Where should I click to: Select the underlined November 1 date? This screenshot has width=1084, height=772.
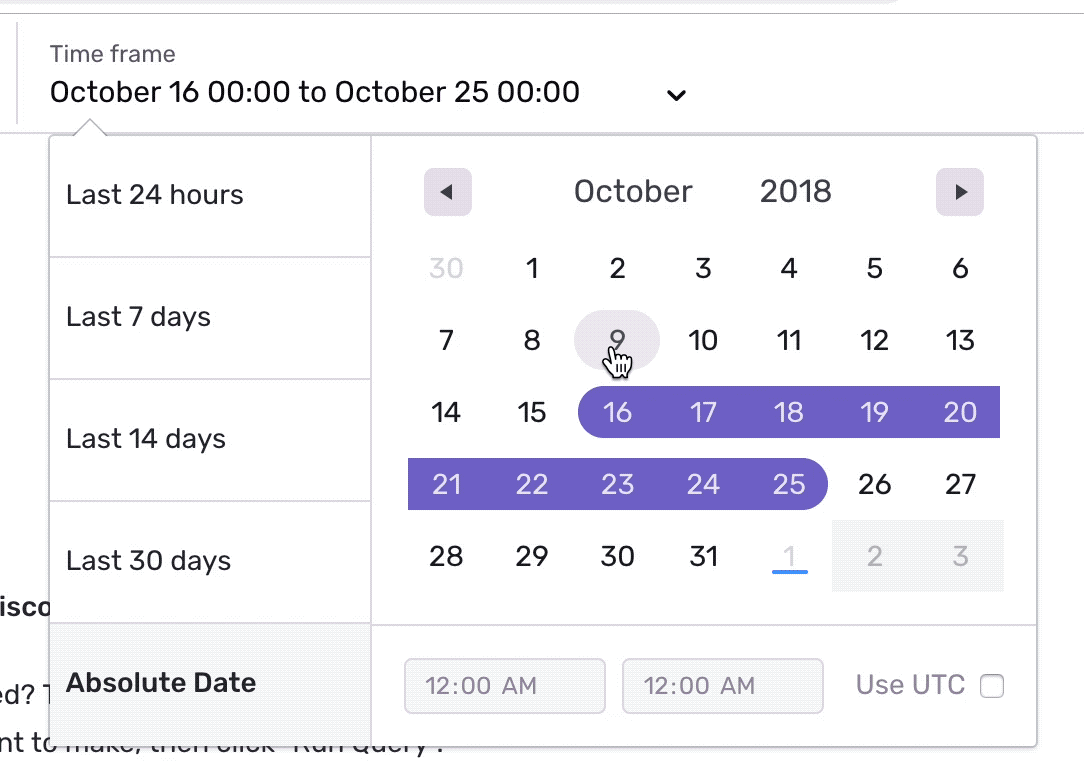[x=789, y=556]
